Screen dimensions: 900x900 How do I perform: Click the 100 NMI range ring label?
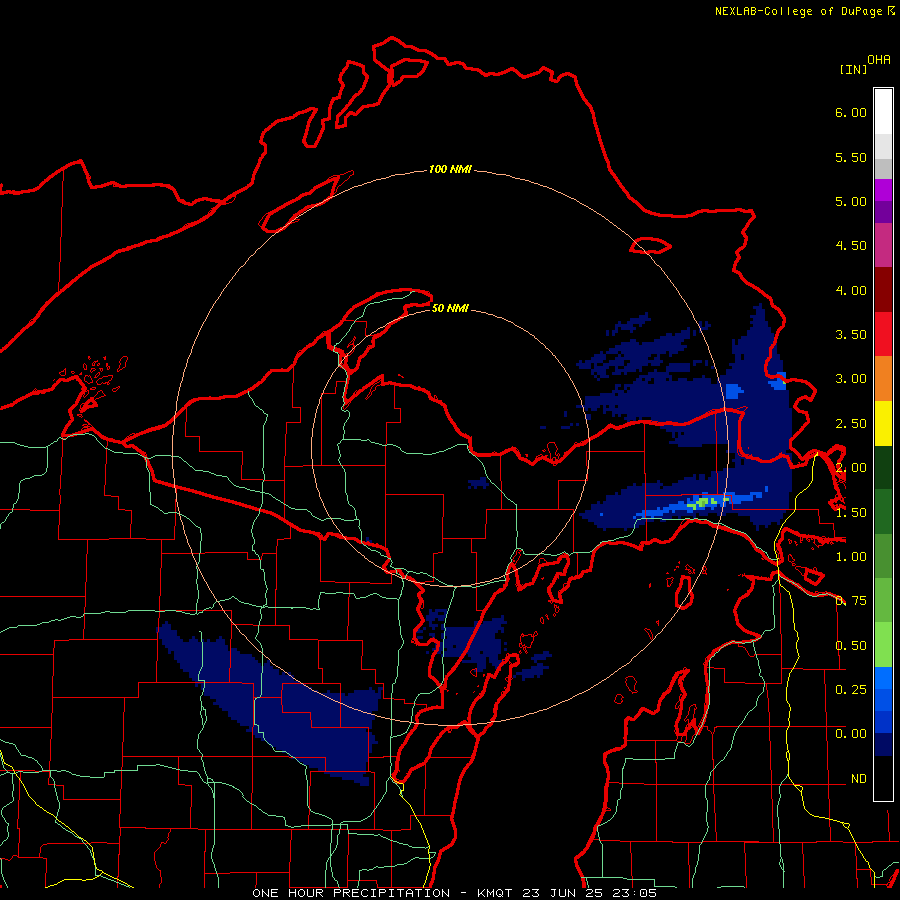451,169
